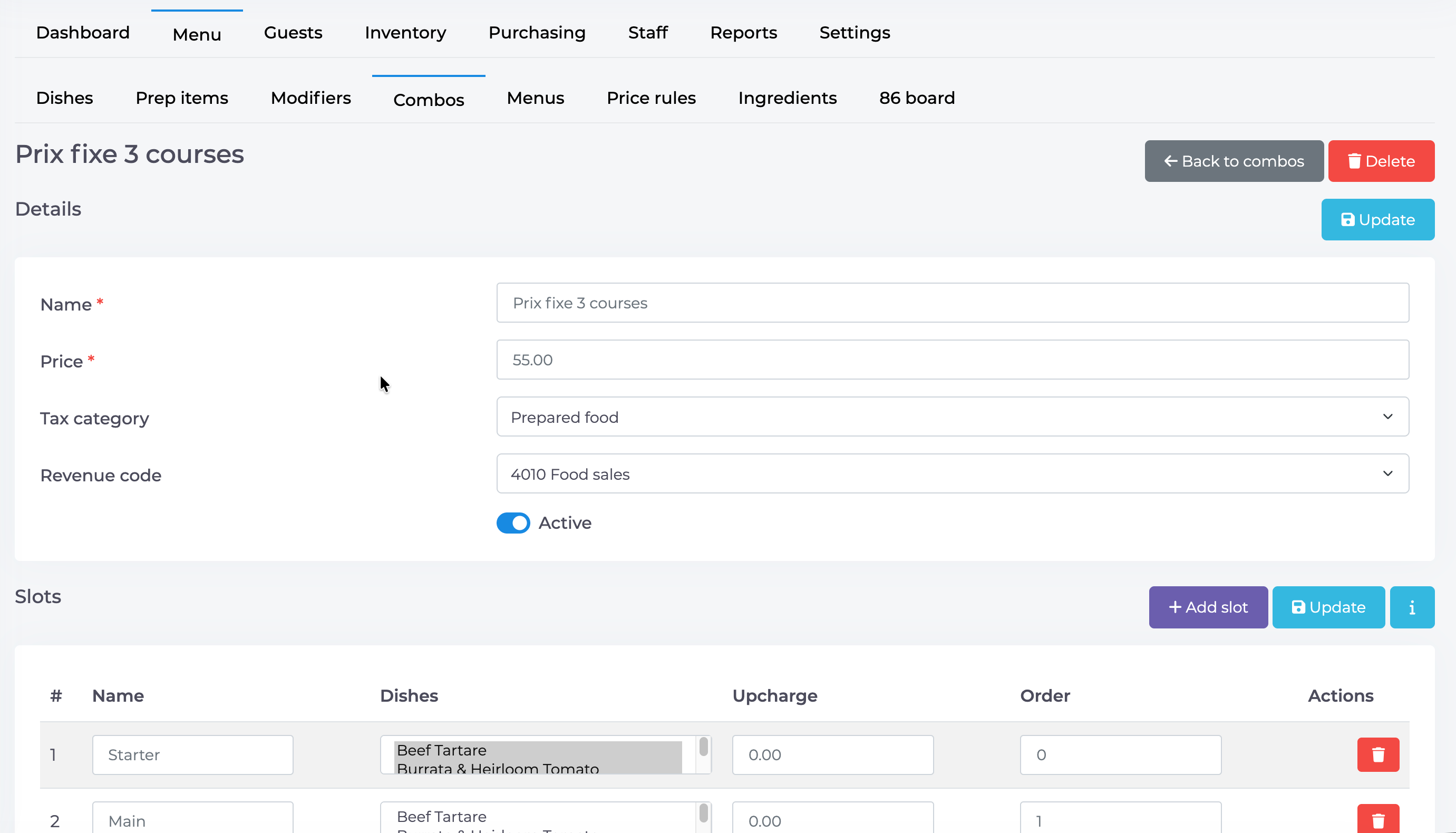
Task: Select Beef Tartare in Starter dishes list
Action: click(x=538, y=750)
